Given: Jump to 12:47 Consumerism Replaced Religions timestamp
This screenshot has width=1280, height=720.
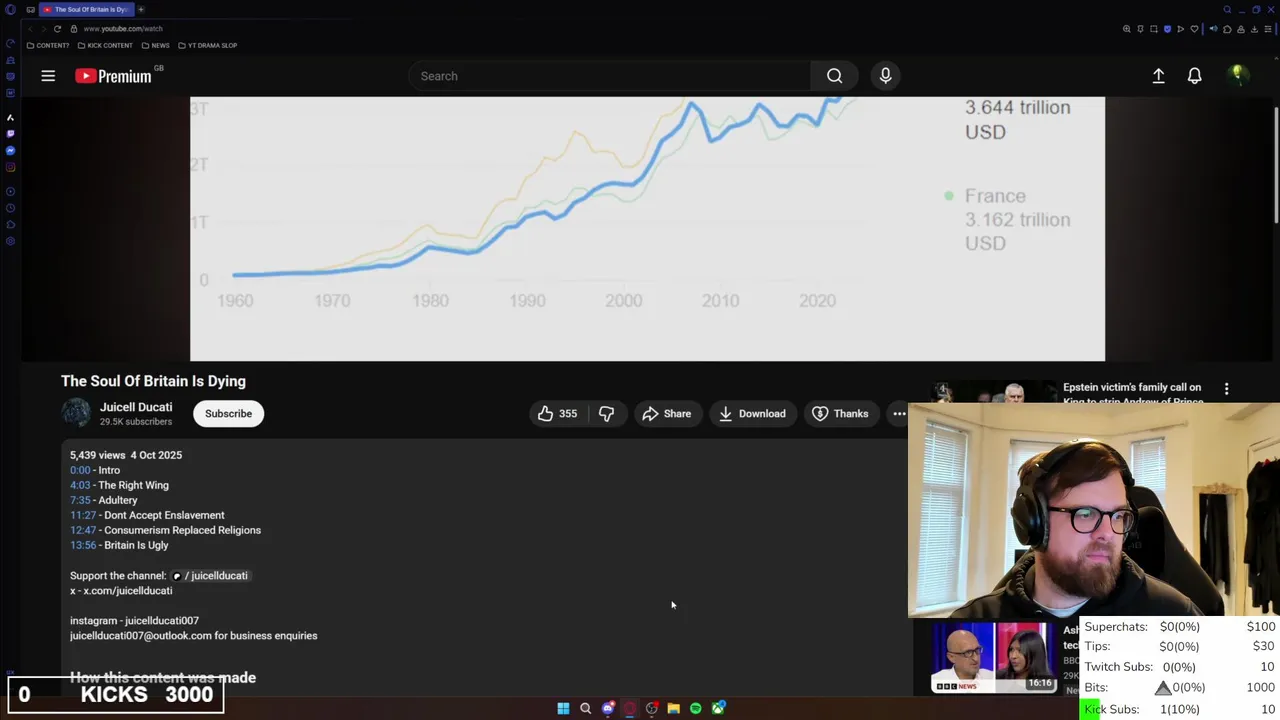Looking at the screenshot, I should (83, 530).
